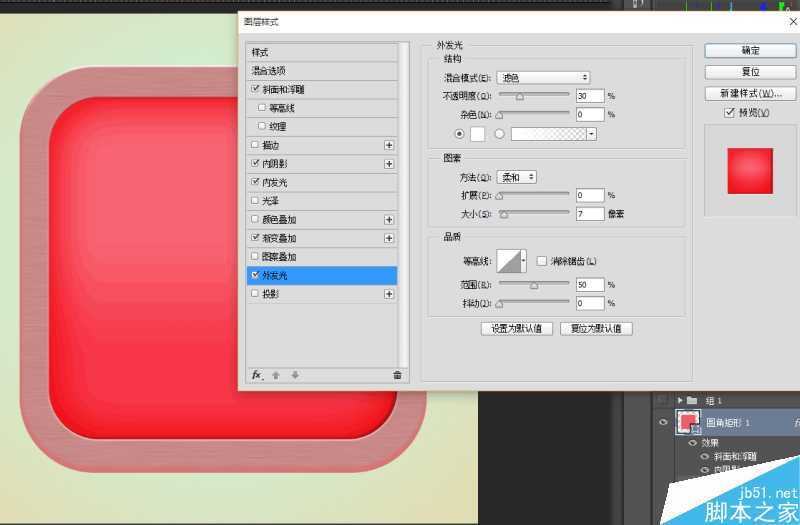Viewport: 800px width, 525px height.
Task: Select the 投影 row label
Action: tap(270, 294)
